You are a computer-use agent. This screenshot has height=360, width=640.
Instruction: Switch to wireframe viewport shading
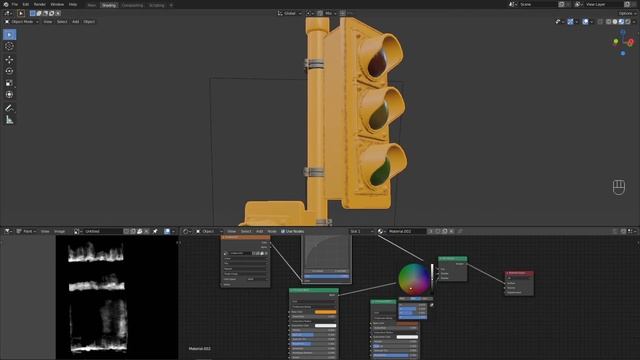[x=609, y=22]
